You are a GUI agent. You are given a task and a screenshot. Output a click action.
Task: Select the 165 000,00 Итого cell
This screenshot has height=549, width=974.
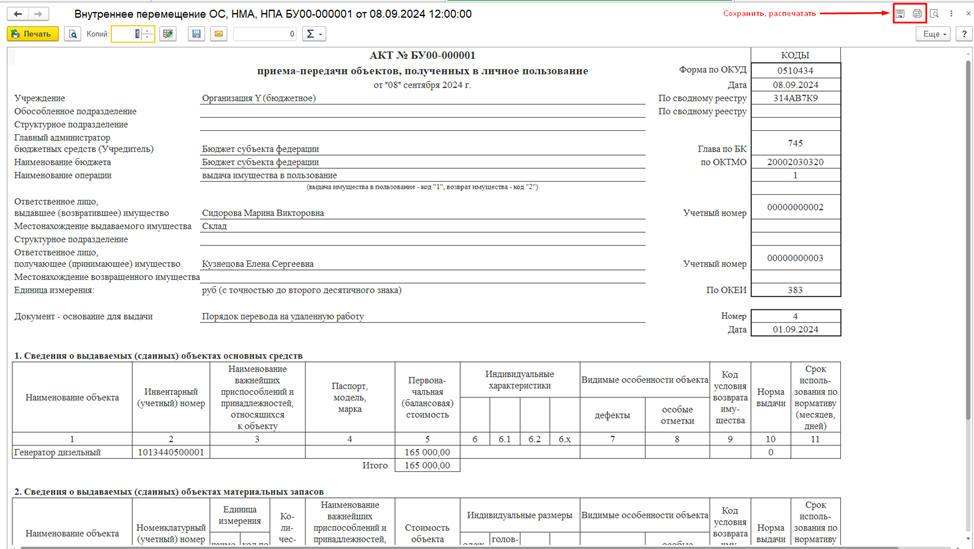click(x=427, y=465)
